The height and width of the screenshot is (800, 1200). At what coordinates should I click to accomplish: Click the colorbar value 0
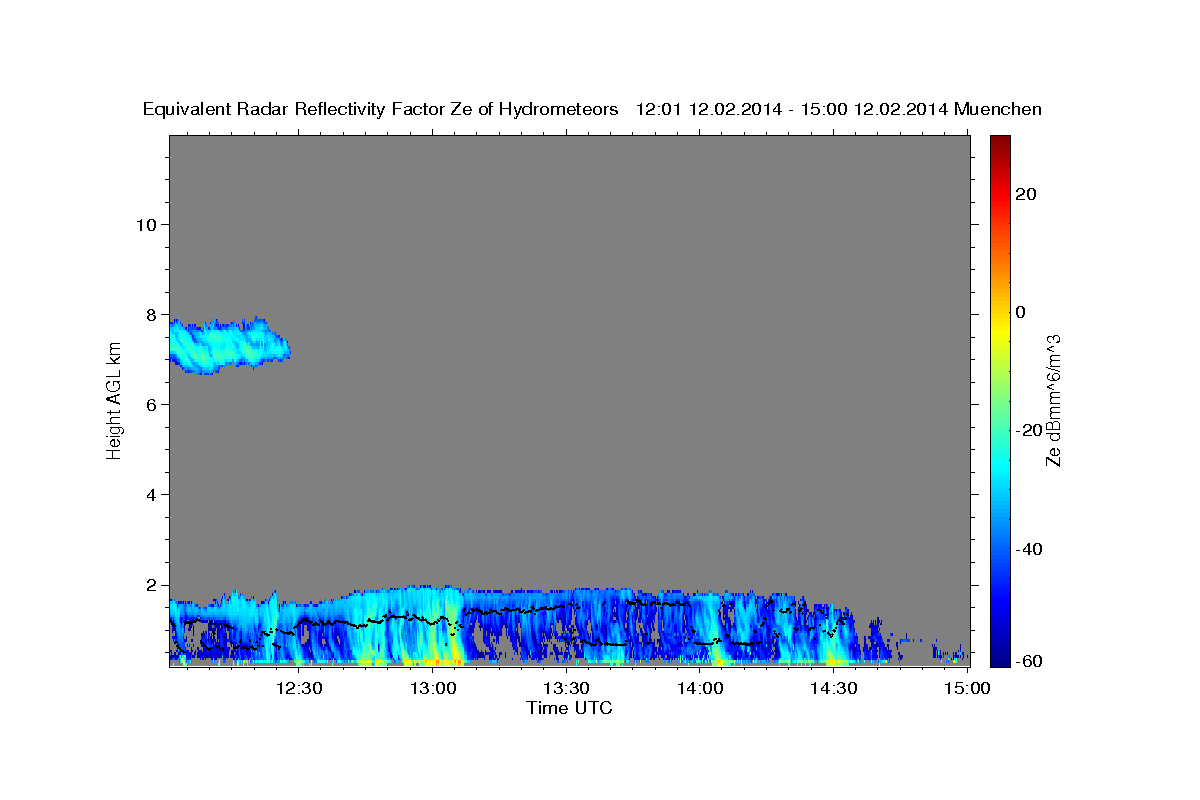[x=1021, y=312]
